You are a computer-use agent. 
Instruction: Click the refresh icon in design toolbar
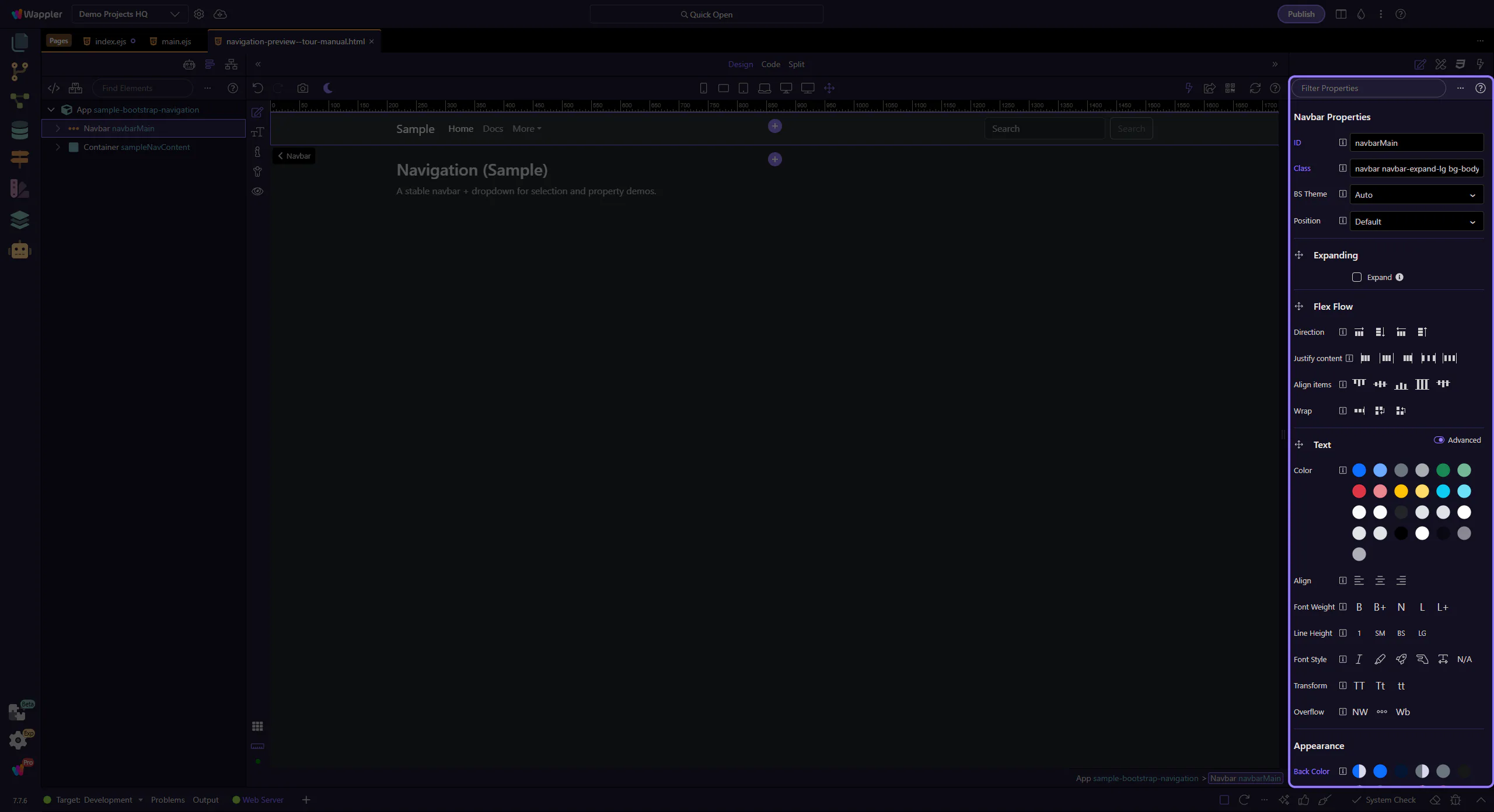pos(1255,88)
